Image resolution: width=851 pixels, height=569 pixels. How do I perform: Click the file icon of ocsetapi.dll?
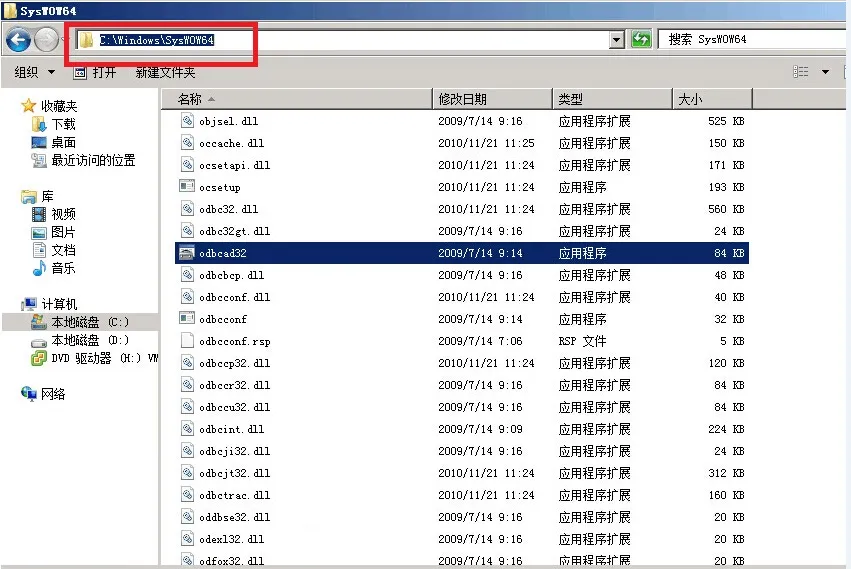187,165
